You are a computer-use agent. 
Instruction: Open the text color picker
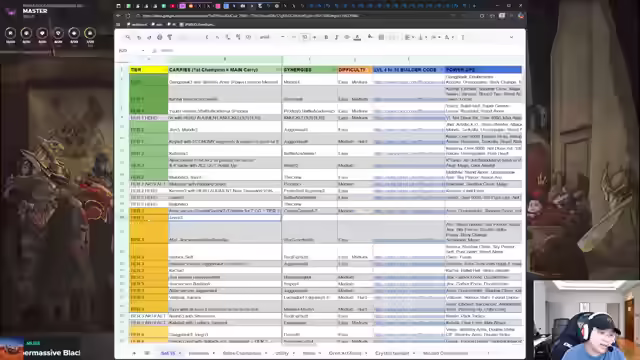point(357,37)
